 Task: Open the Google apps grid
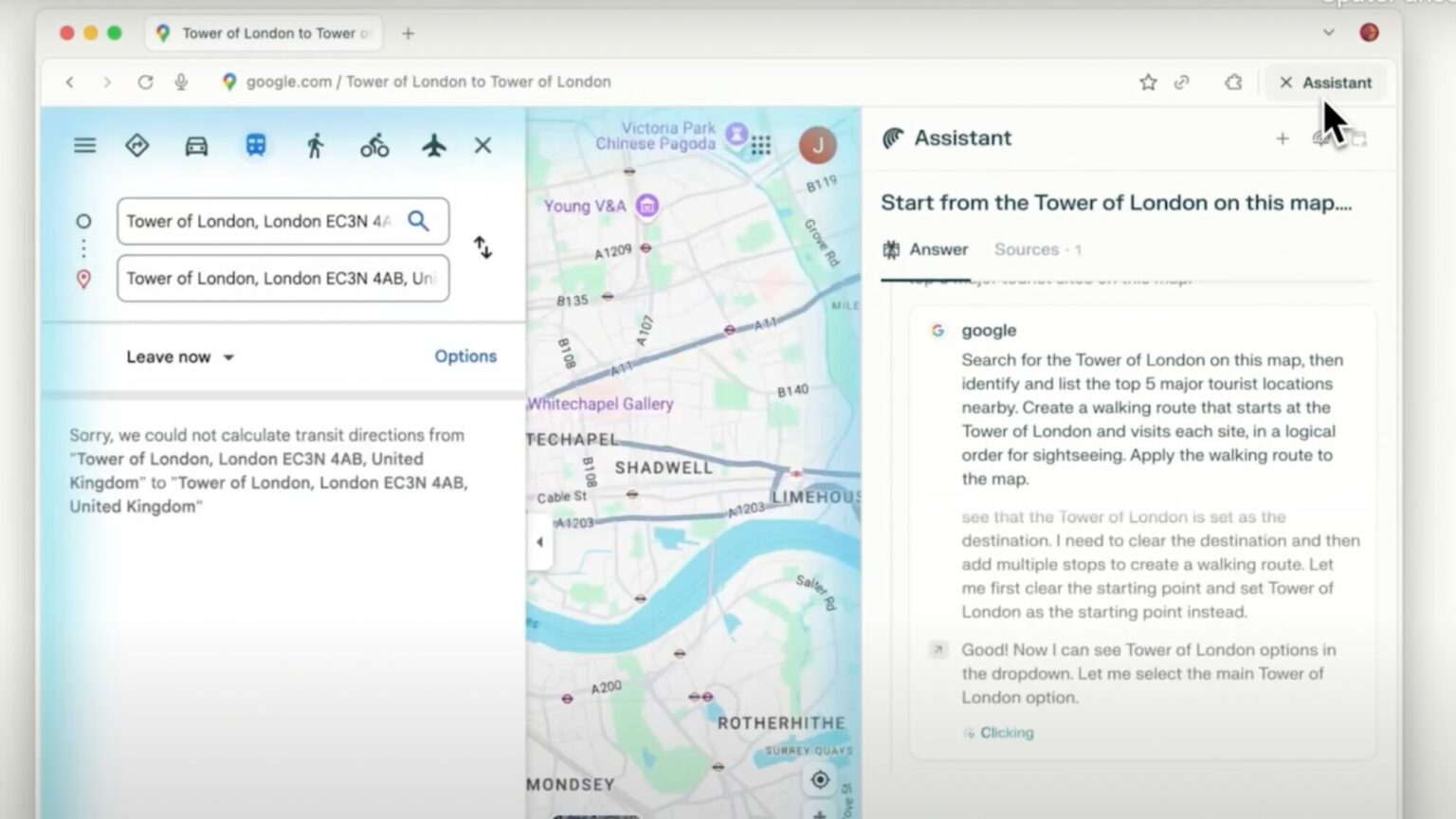761,145
